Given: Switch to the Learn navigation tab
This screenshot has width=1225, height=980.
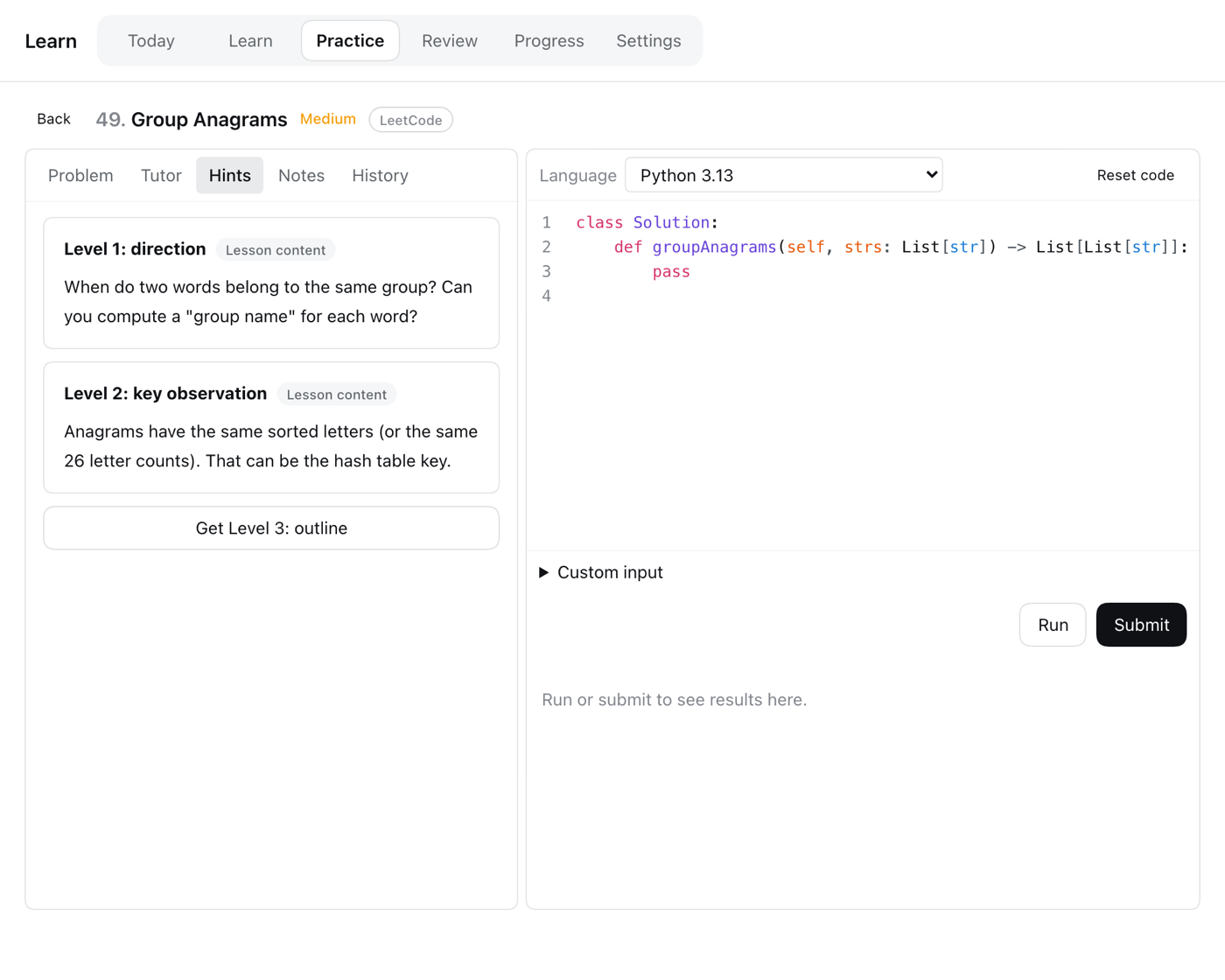Looking at the screenshot, I should pos(250,41).
